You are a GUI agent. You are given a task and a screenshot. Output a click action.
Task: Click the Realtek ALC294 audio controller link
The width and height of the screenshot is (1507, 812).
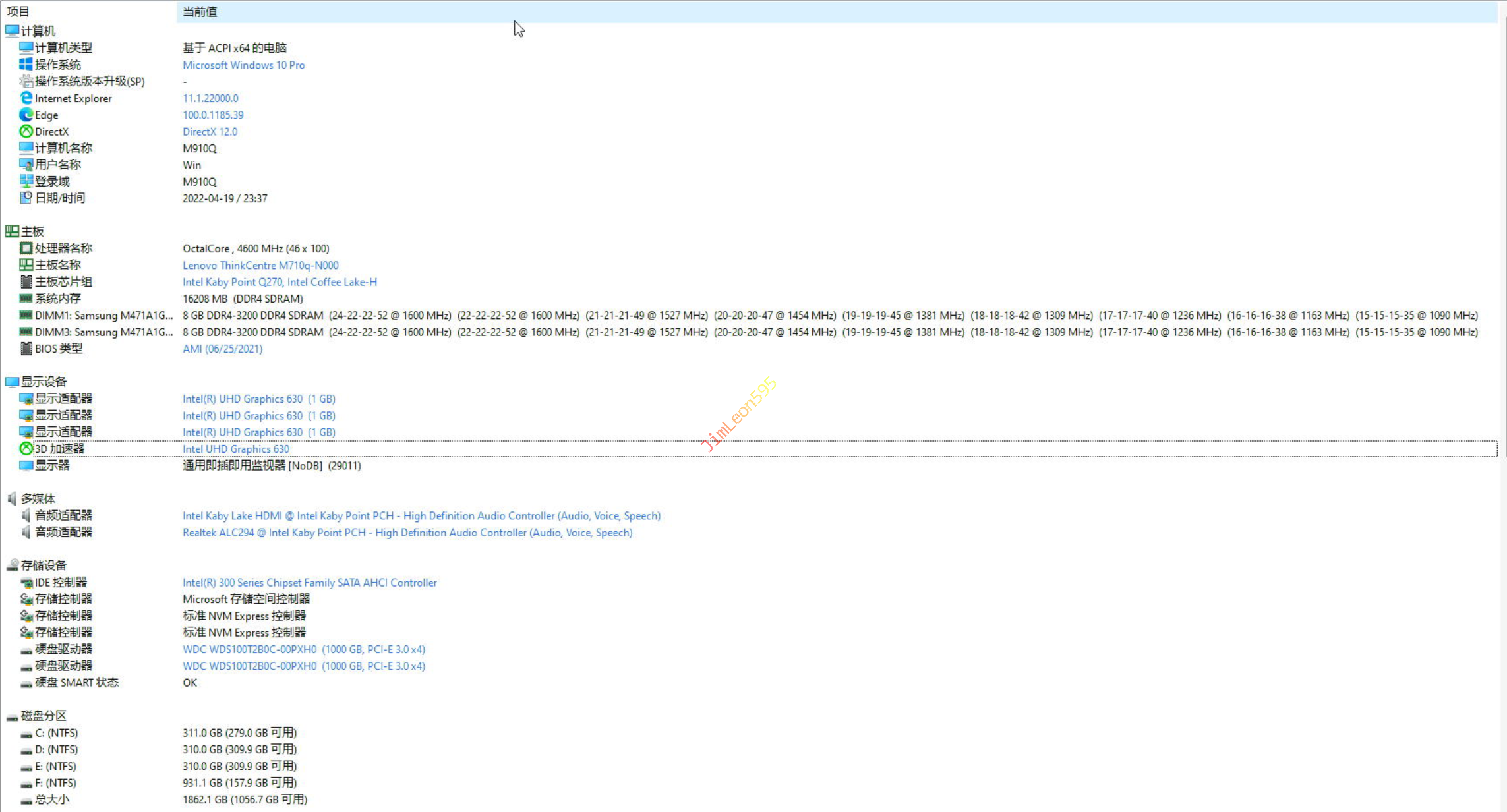click(407, 533)
